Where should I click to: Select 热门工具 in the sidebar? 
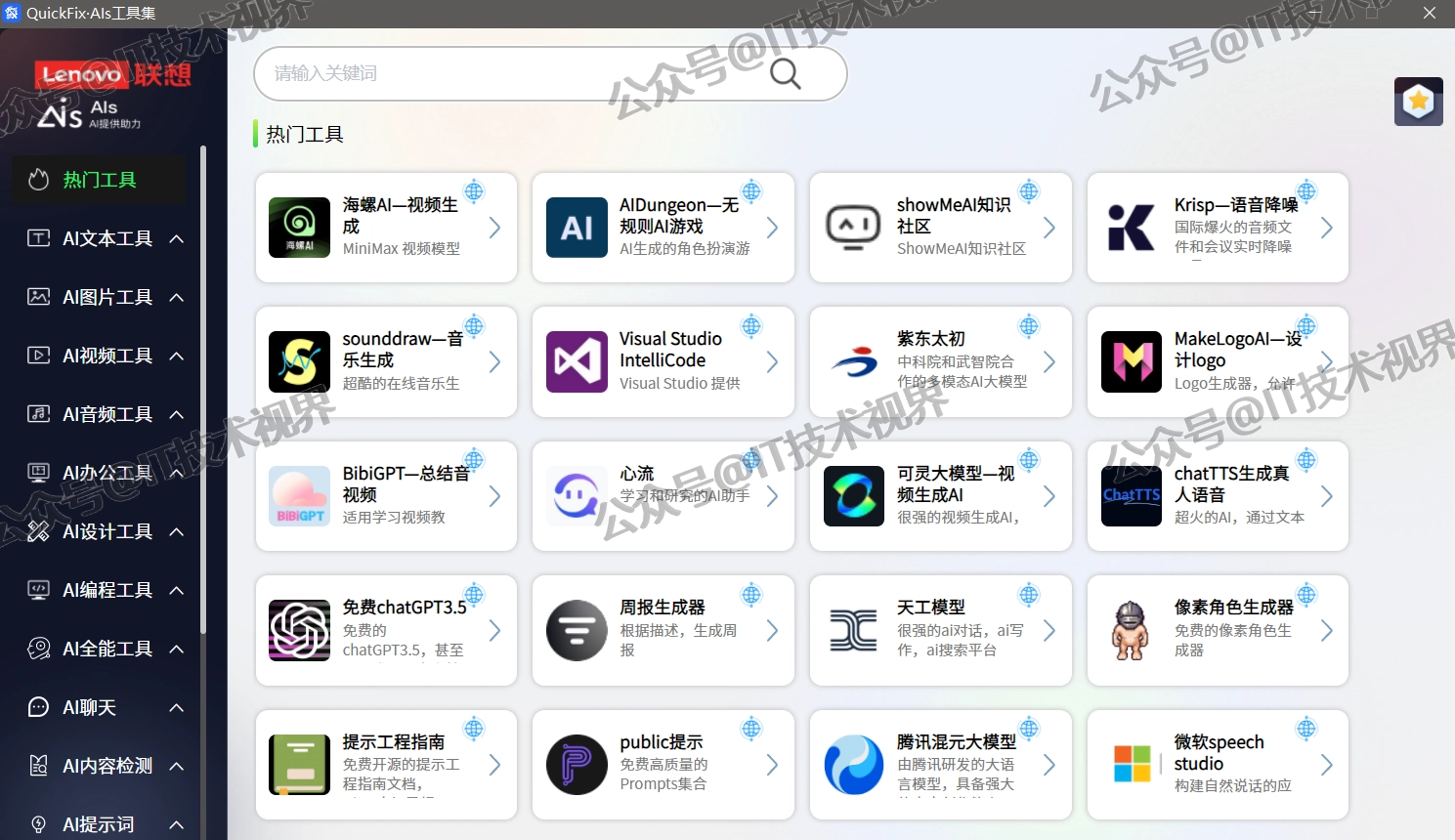(x=99, y=180)
